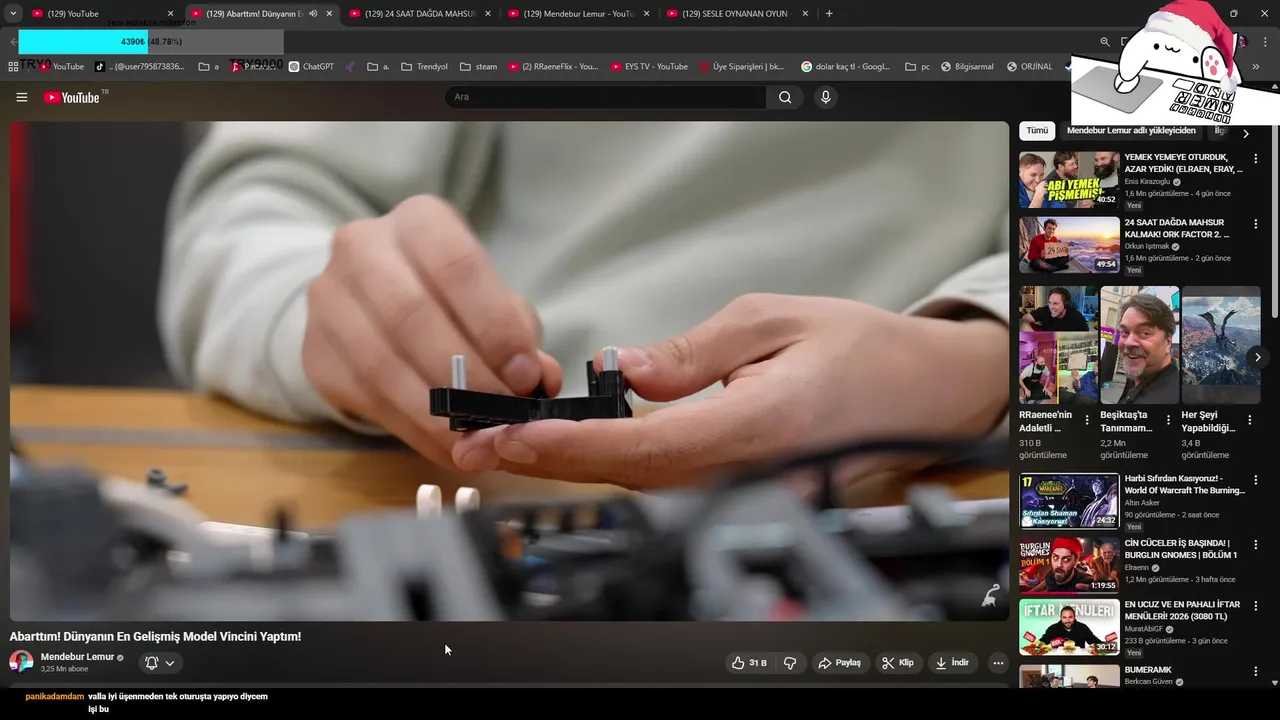Download the video via İndir button
Viewport: 1280px width, 720px height.
tap(952, 663)
